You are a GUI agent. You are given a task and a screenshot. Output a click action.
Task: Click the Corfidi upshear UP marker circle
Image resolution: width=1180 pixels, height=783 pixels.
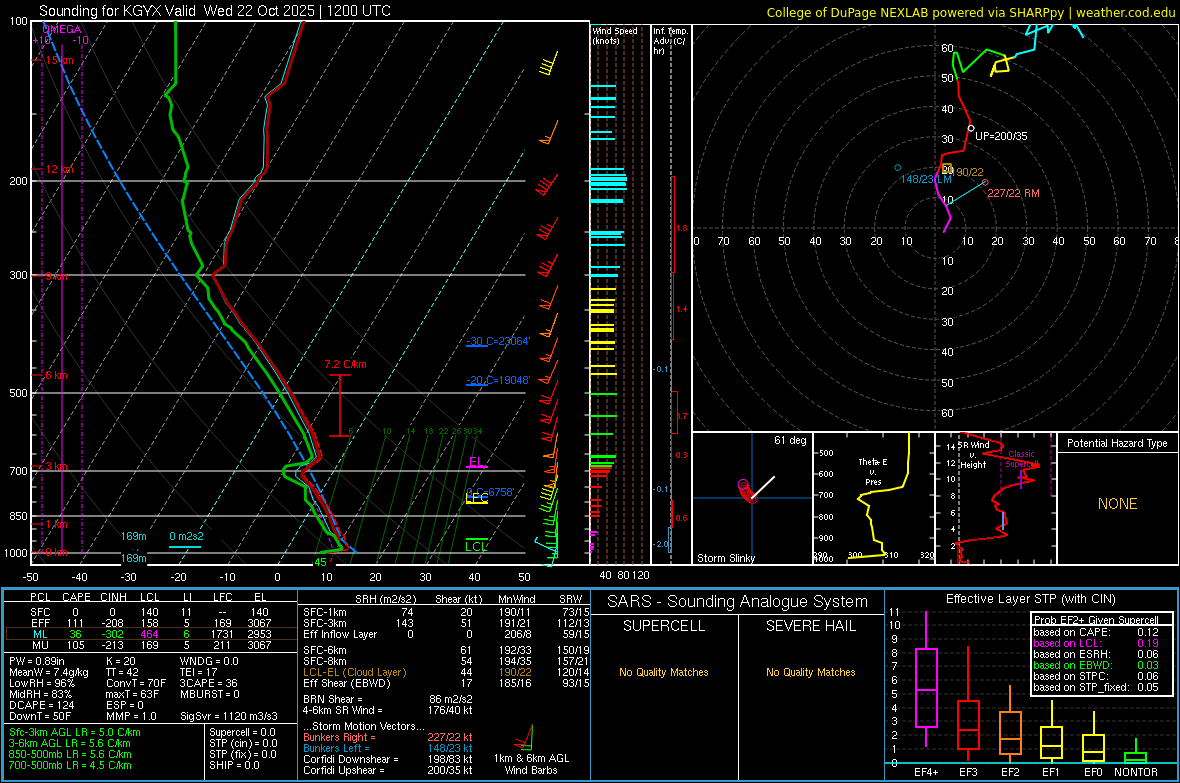pos(971,129)
